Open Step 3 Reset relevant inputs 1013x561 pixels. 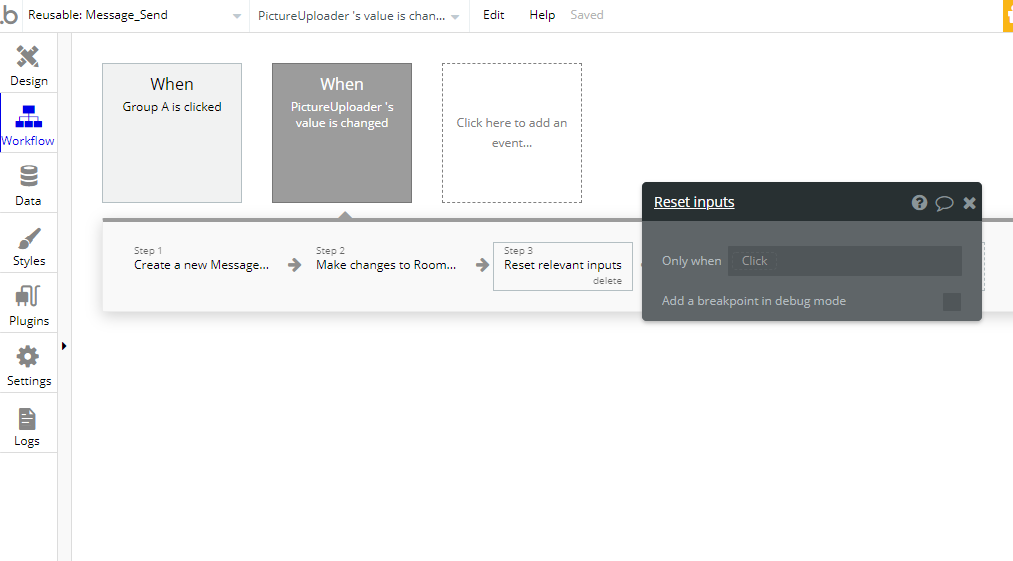(x=563, y=265)
